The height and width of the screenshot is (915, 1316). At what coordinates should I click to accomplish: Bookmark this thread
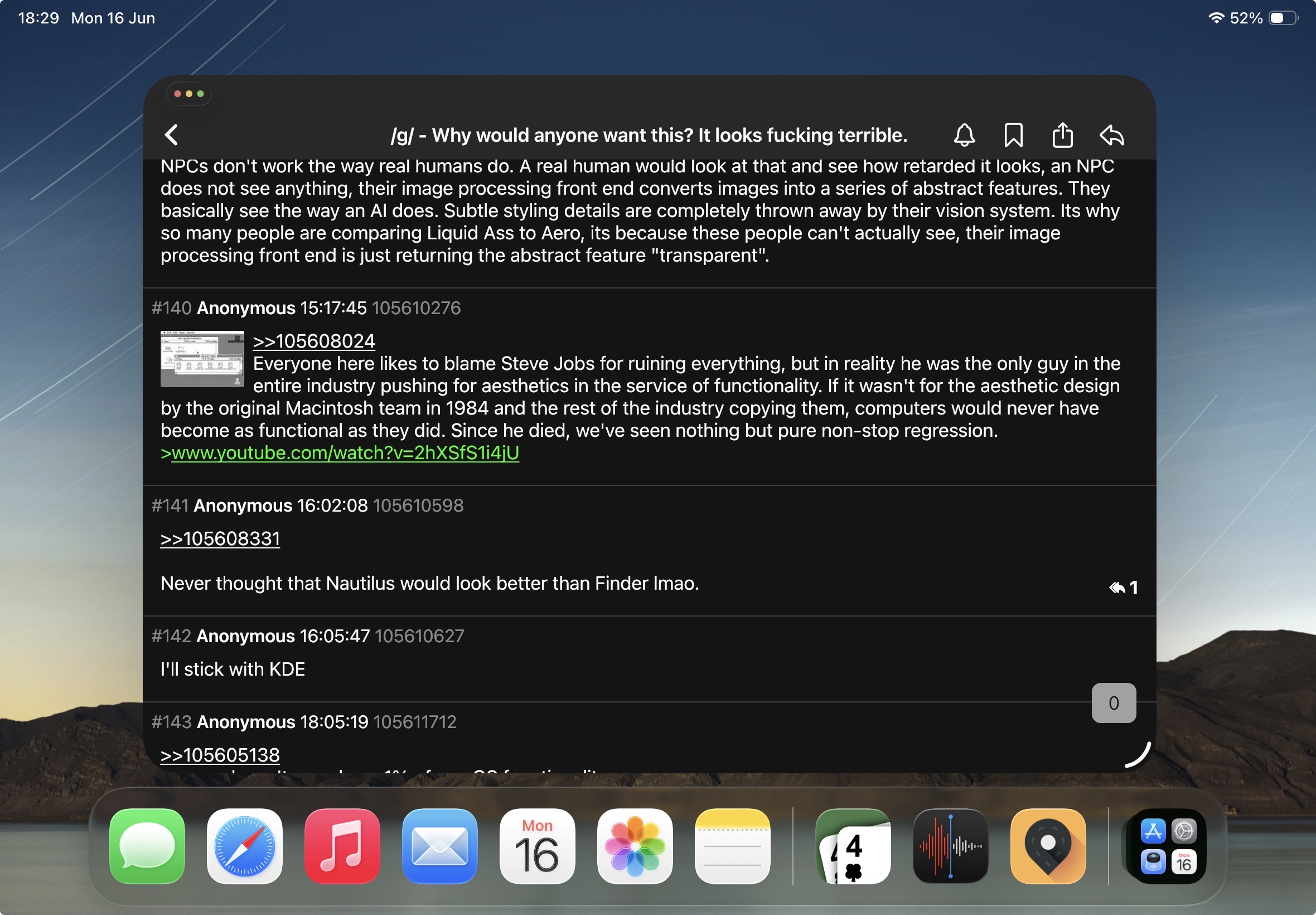(x=1013, y=136)
